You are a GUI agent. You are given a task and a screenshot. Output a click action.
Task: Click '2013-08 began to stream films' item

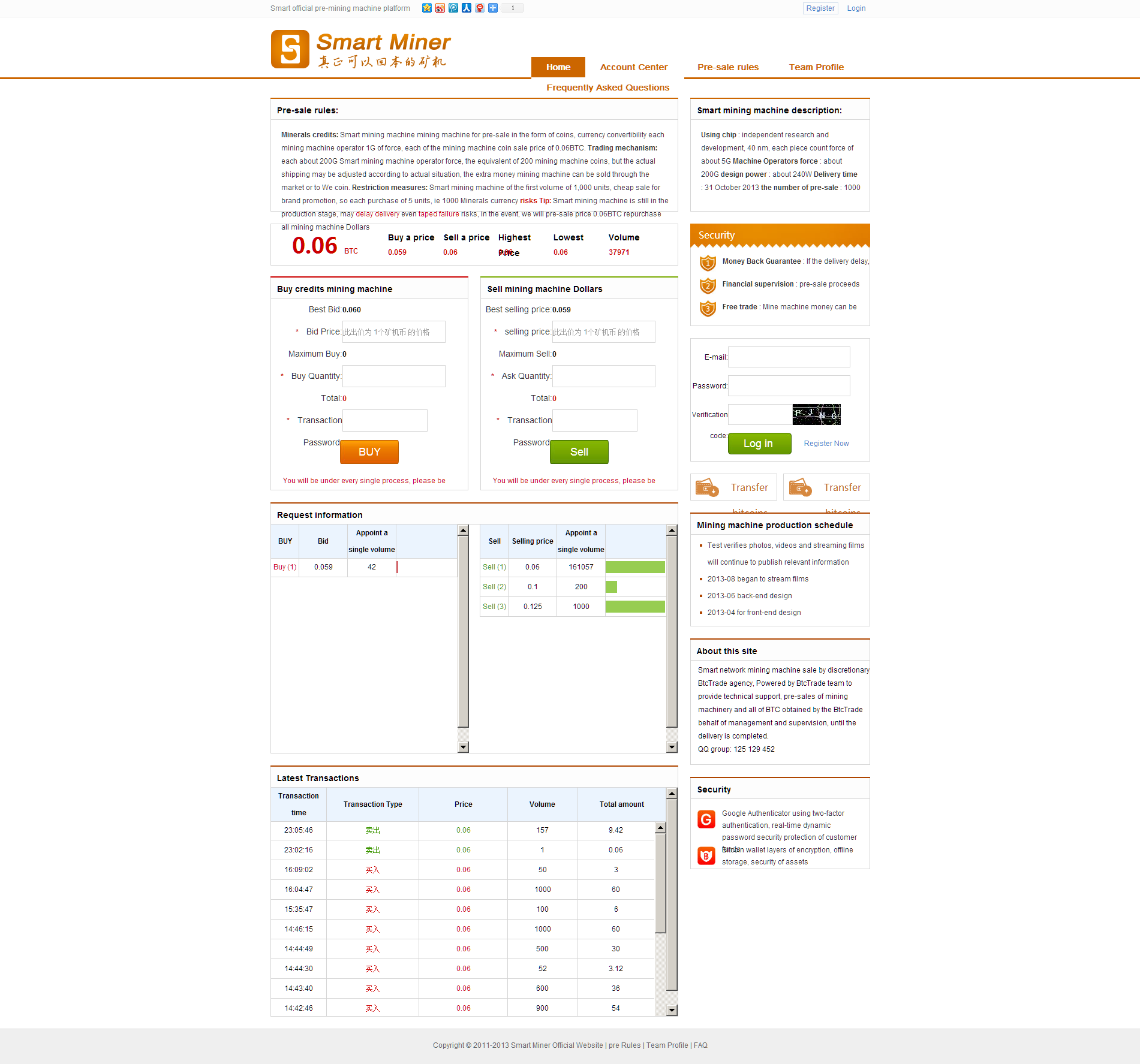pyautogui.click(x=758, y=579)
